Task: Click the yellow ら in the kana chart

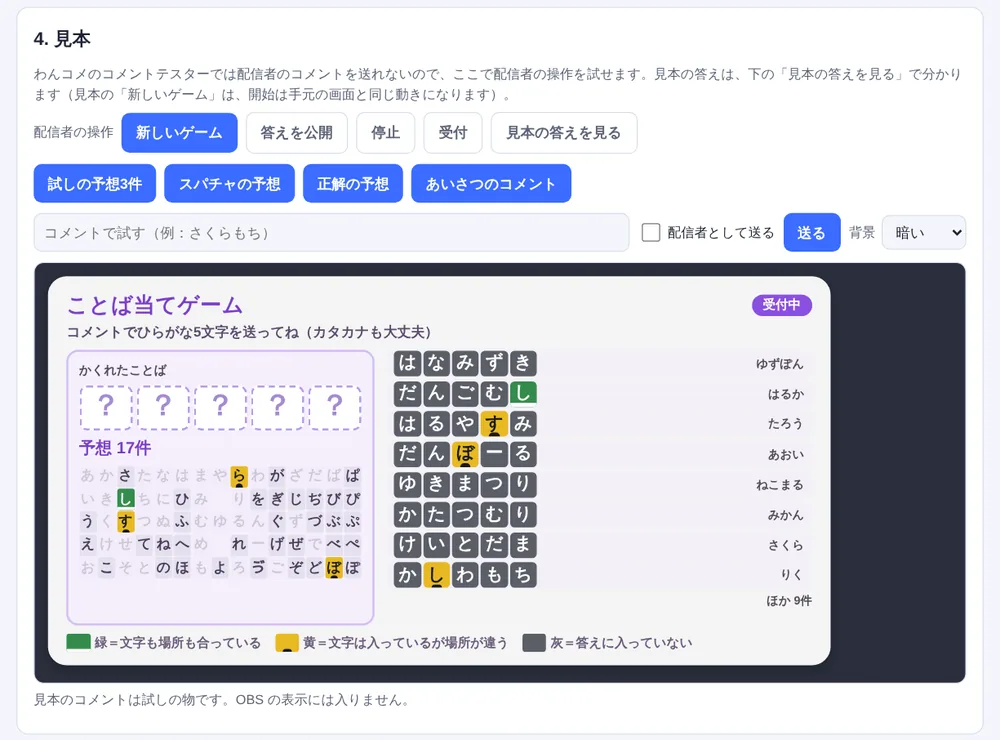Action: point(239,476)
